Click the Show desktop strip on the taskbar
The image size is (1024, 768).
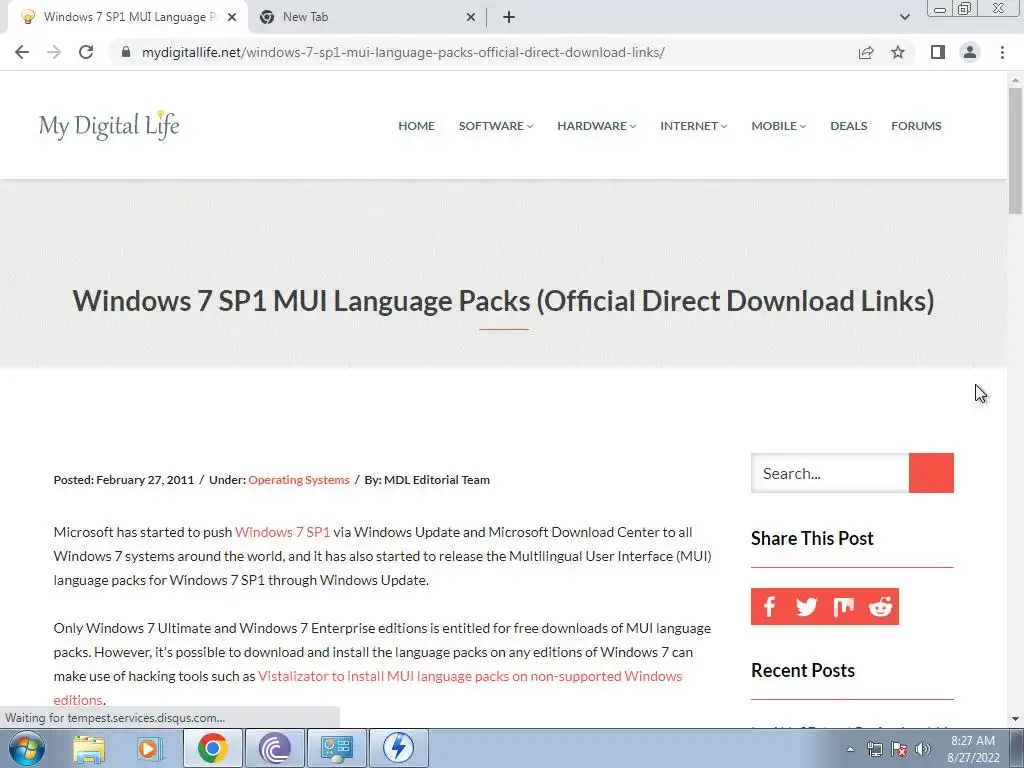(1017, 748)
